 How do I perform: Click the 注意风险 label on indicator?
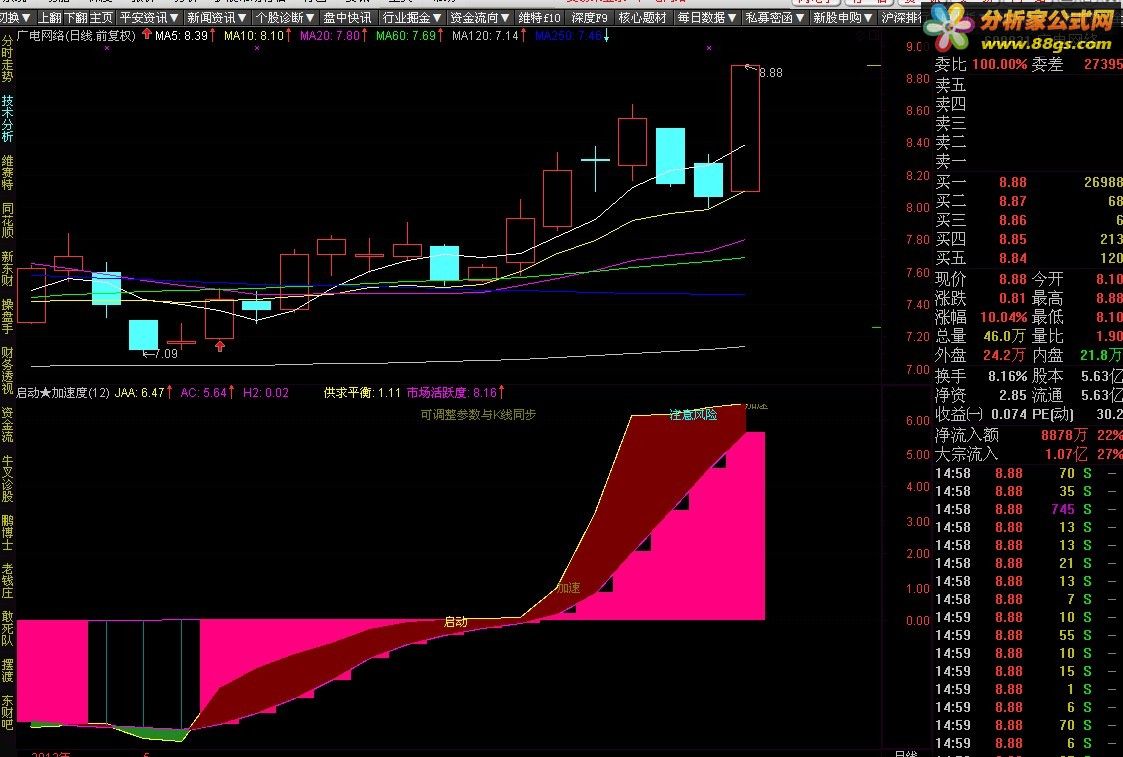(x=693, y=414)
